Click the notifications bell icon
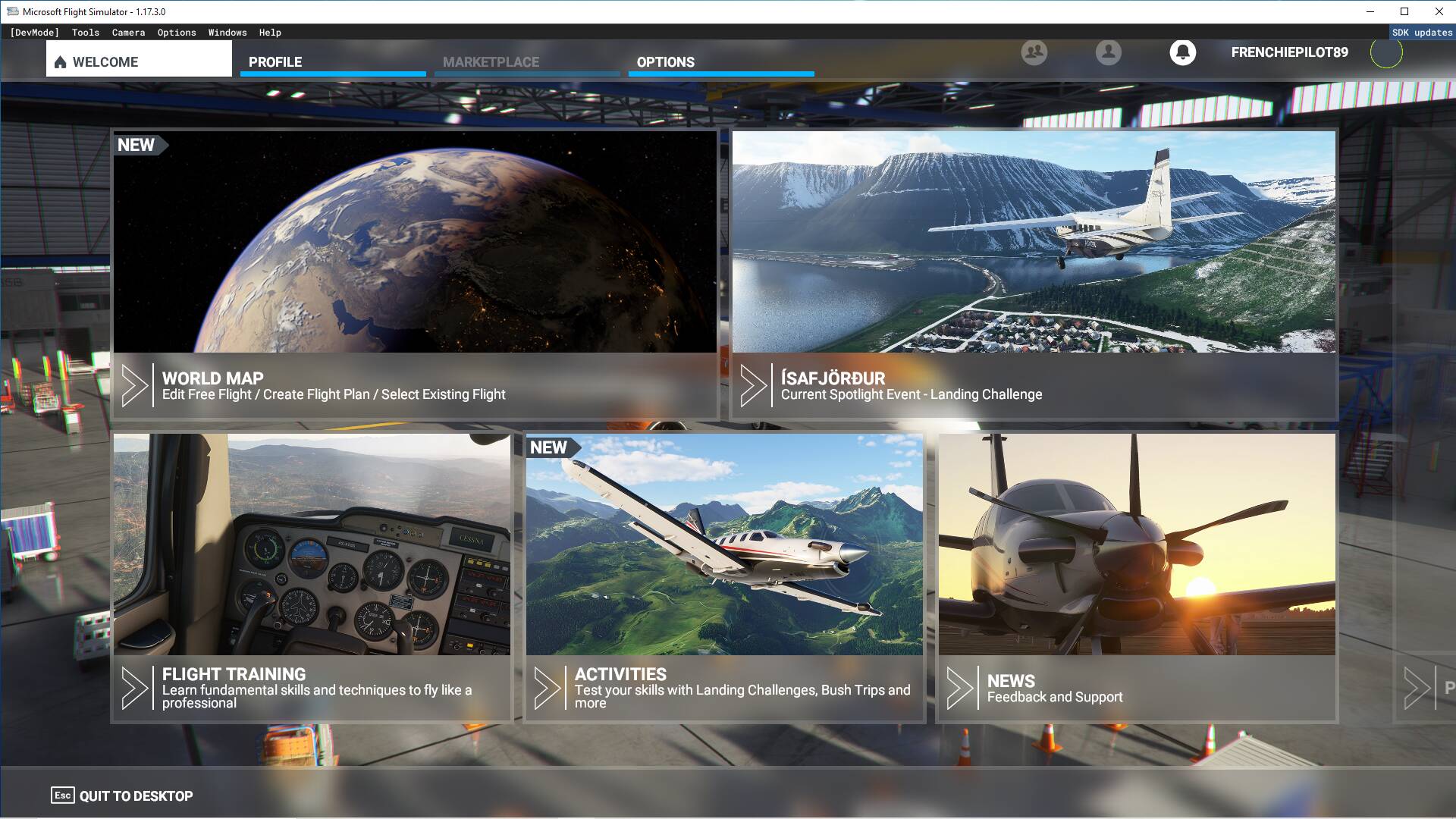Image resolution: width=1456 pixels, height=819 pixels. pos(1183,53)
